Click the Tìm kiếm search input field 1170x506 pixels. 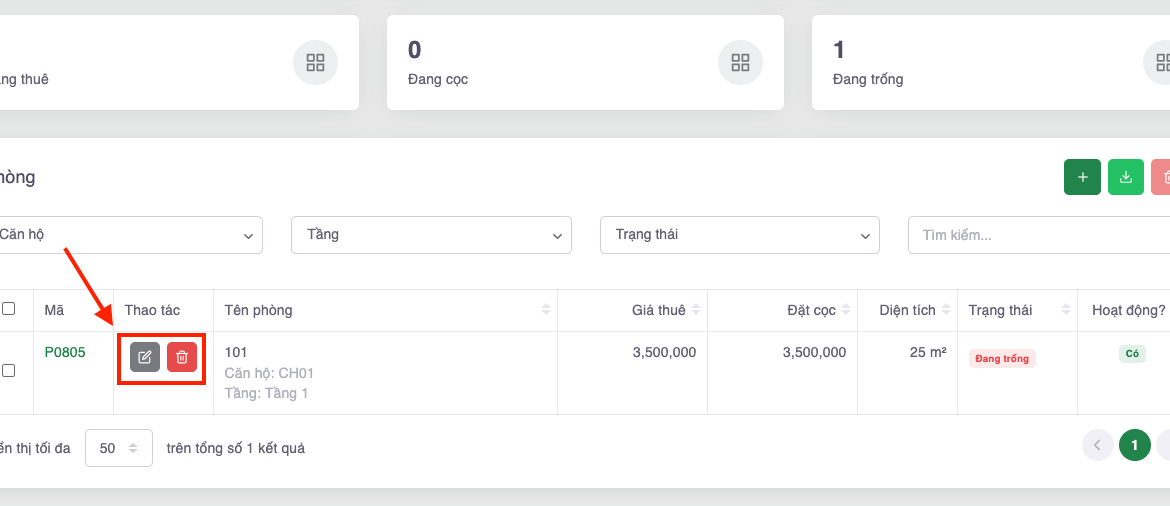pyautogui.click(x=1040, y=235)
